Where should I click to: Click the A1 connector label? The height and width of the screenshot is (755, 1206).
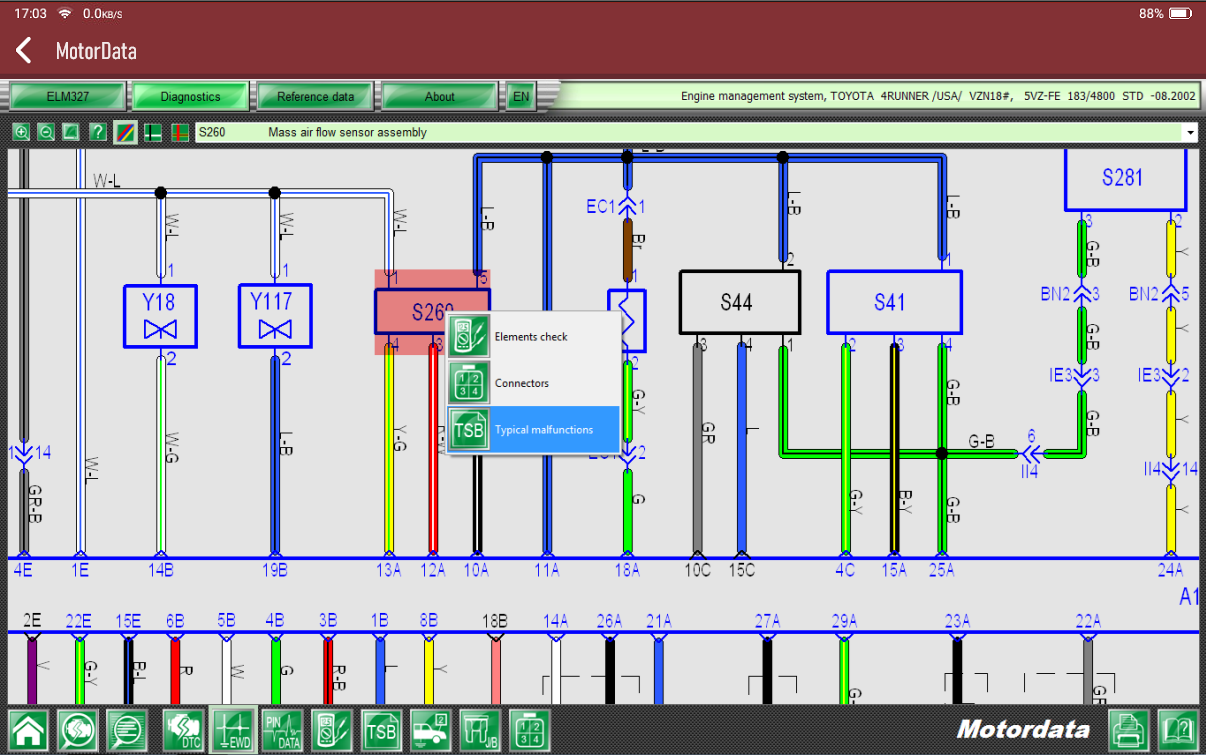[1189, 597]
